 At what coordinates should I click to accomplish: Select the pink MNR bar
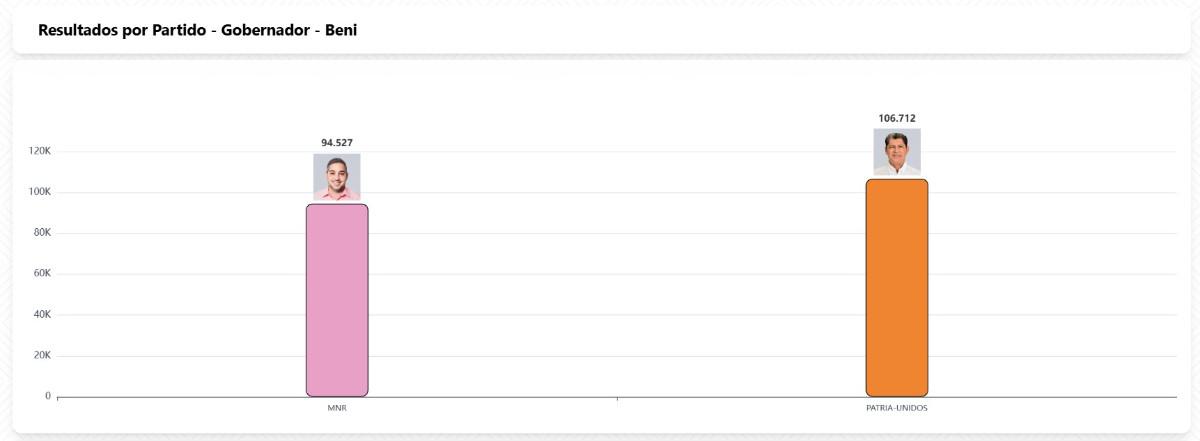(x=337, y=300)
